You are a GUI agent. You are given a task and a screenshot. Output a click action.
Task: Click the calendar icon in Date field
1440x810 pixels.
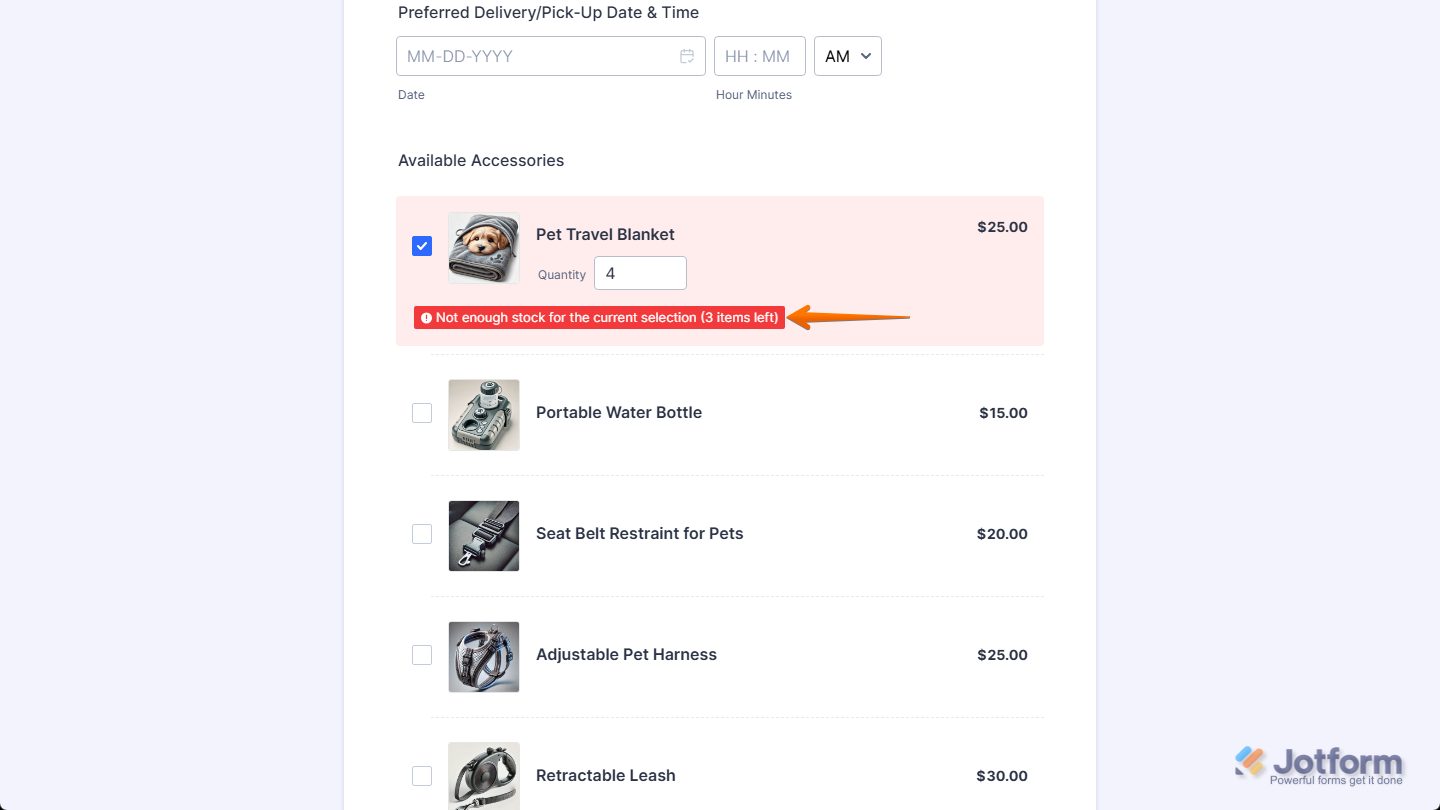(687, 56)
